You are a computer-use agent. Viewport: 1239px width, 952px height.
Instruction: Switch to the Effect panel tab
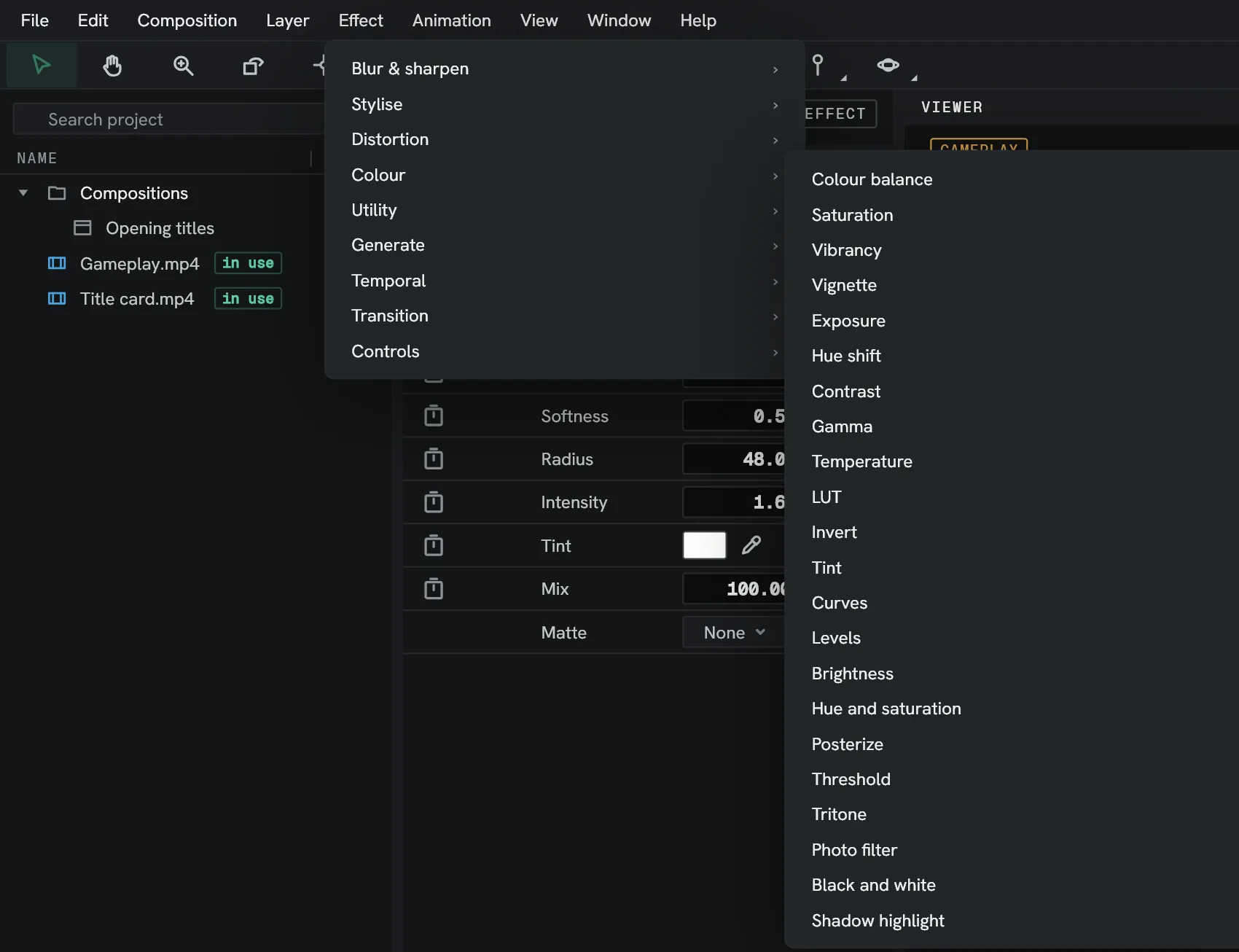click(x=839, y=114)
